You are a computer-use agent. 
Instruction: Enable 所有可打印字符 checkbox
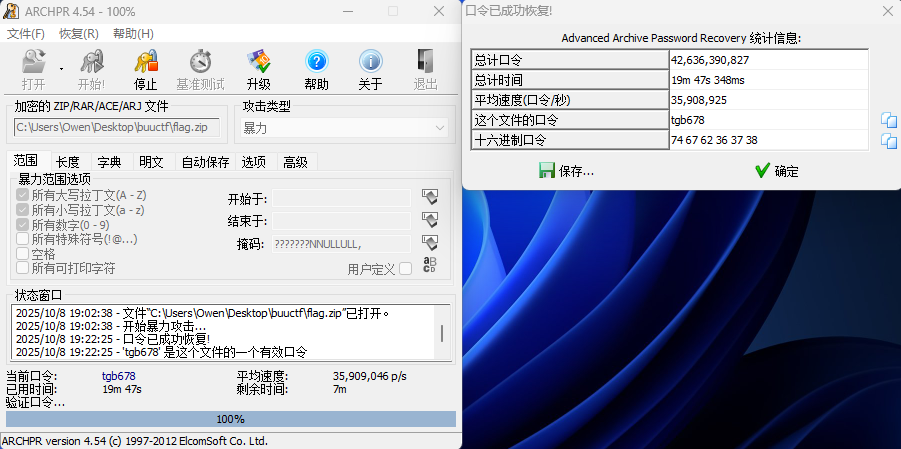click(22, 268)
